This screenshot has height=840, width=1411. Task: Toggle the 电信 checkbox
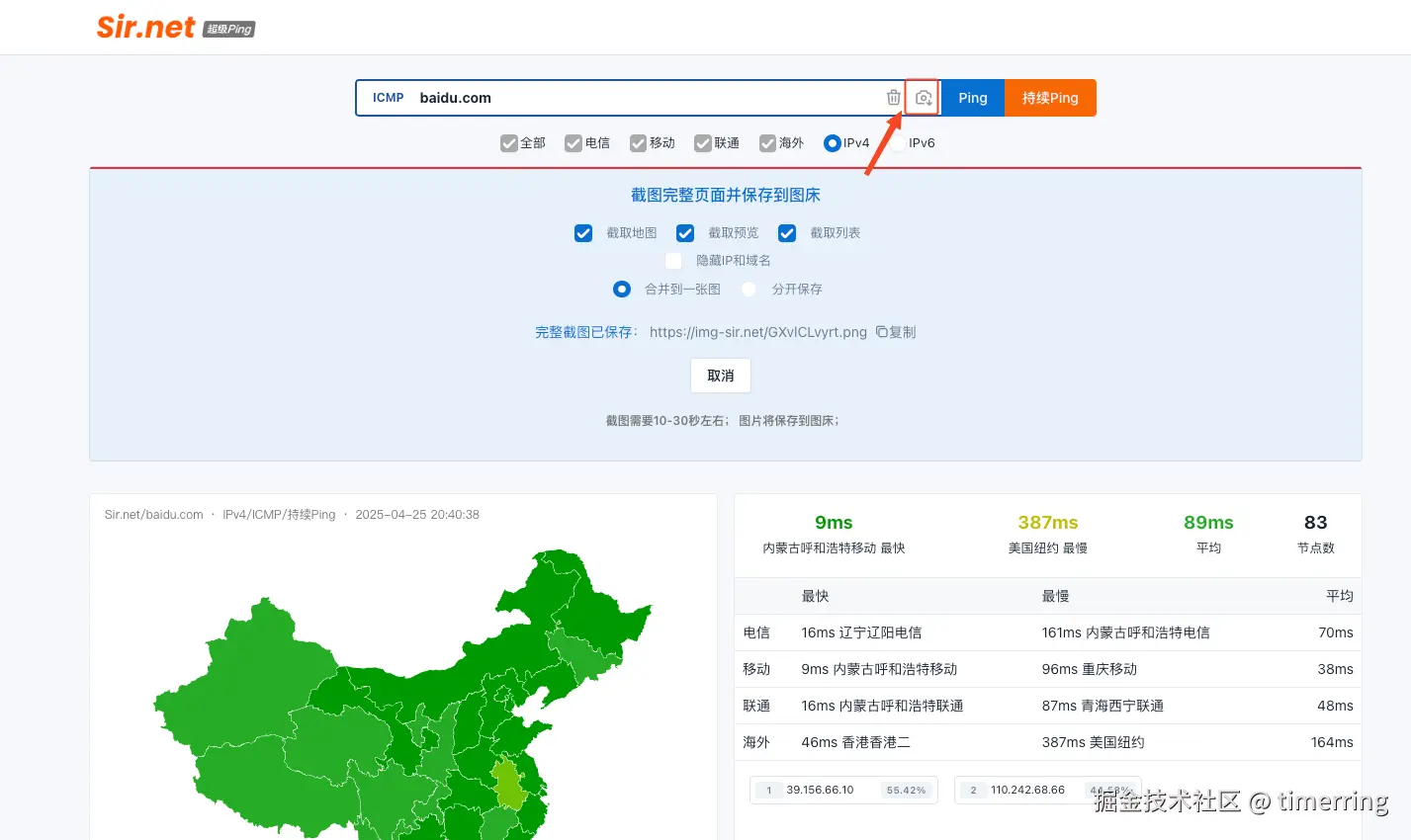[573, 143]
